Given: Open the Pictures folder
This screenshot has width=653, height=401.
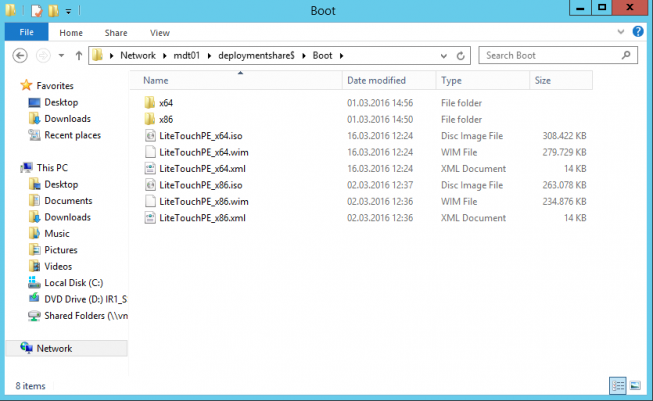Looking at the screenshot, I should coord(60,250).
